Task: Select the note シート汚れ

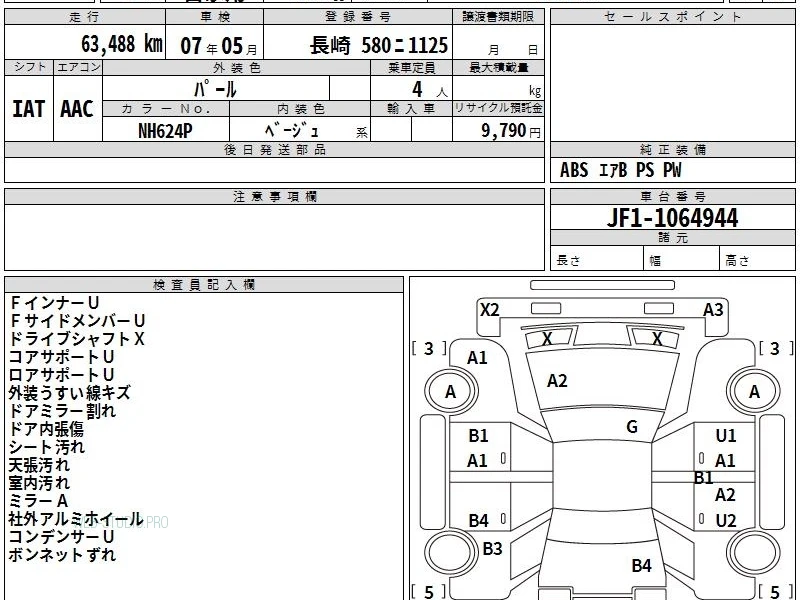Action: pyautogui.click(x=46, y=447)
